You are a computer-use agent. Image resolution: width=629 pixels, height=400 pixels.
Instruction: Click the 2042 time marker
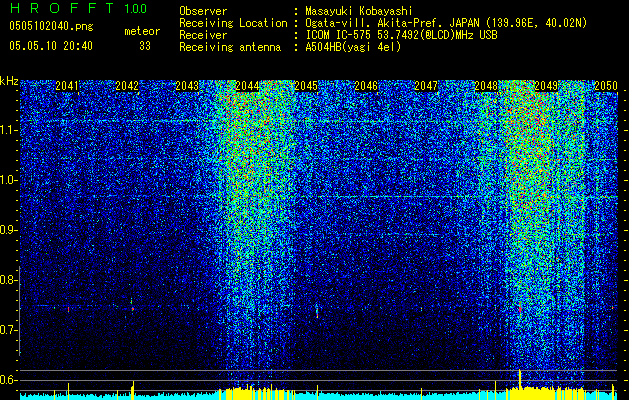(x=127, y=86)
